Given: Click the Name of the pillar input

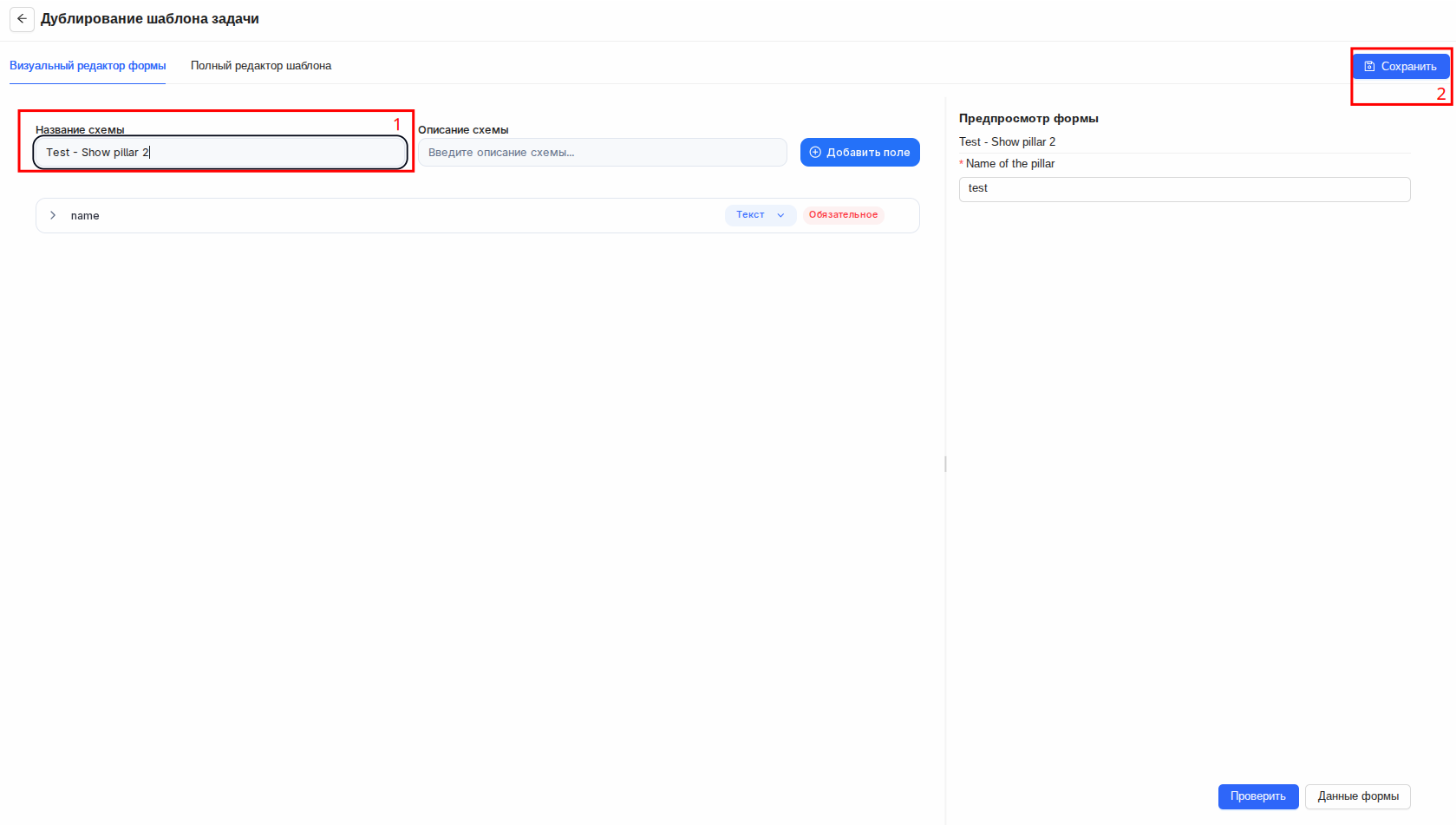Looking at the screenshot, I should click(x=1185, y=189).
